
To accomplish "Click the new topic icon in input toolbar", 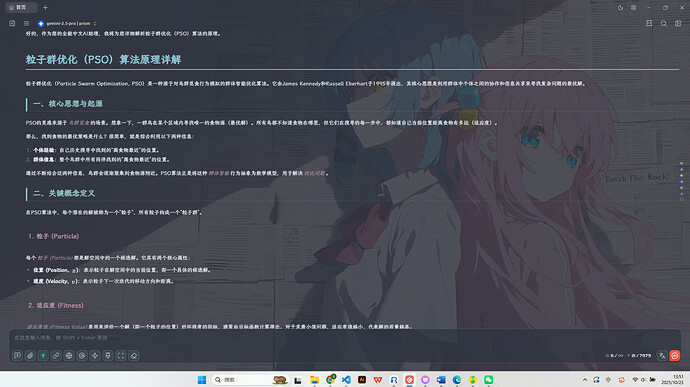I will pyautogui.click(x=17, y=355).
